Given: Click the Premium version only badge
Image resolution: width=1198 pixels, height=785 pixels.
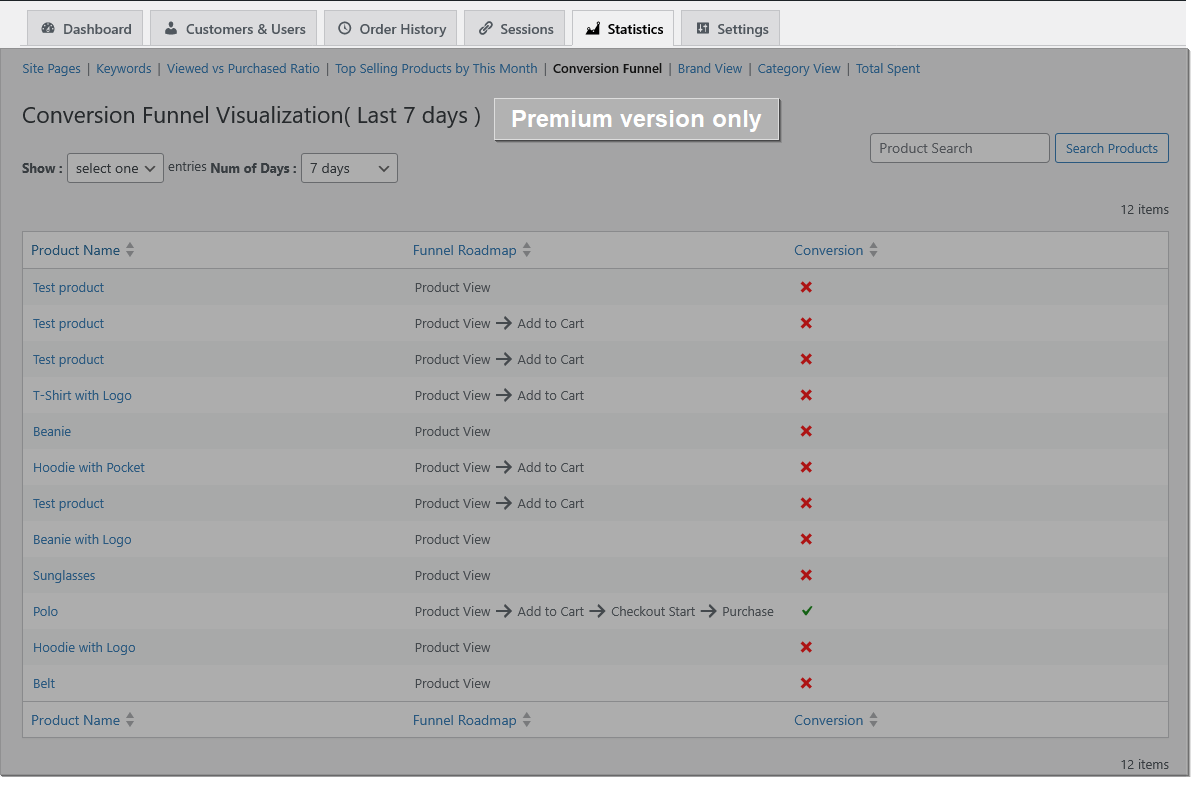Looking at the screenshot, I should click(x=636, y=118).
